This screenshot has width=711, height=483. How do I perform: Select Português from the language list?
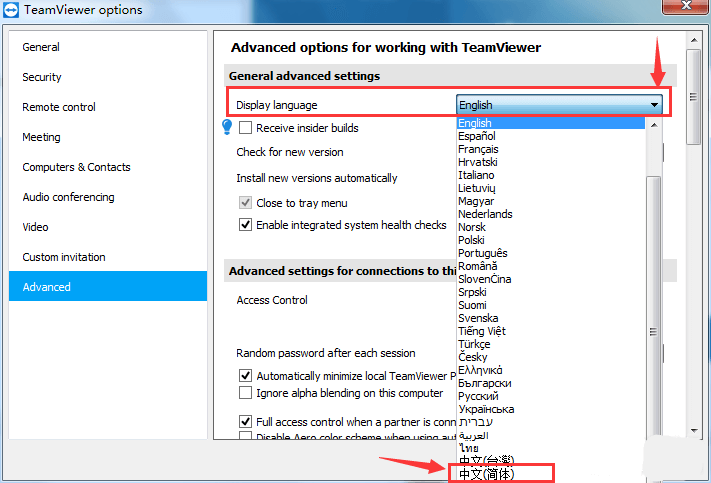pyautogui.click(x=550, y=253)
